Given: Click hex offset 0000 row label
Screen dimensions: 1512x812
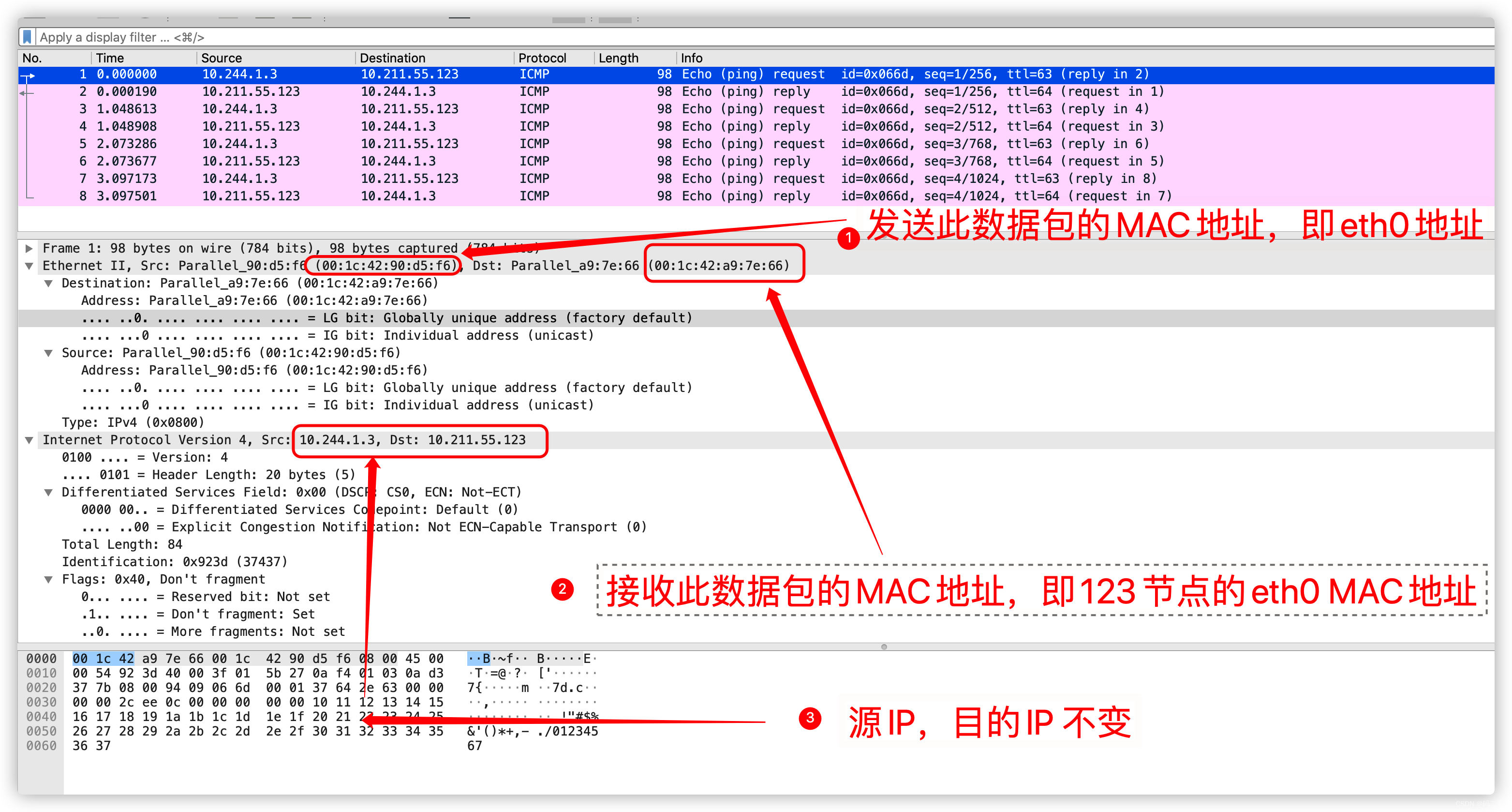Looking at the screenshot, I should point(41,659).
